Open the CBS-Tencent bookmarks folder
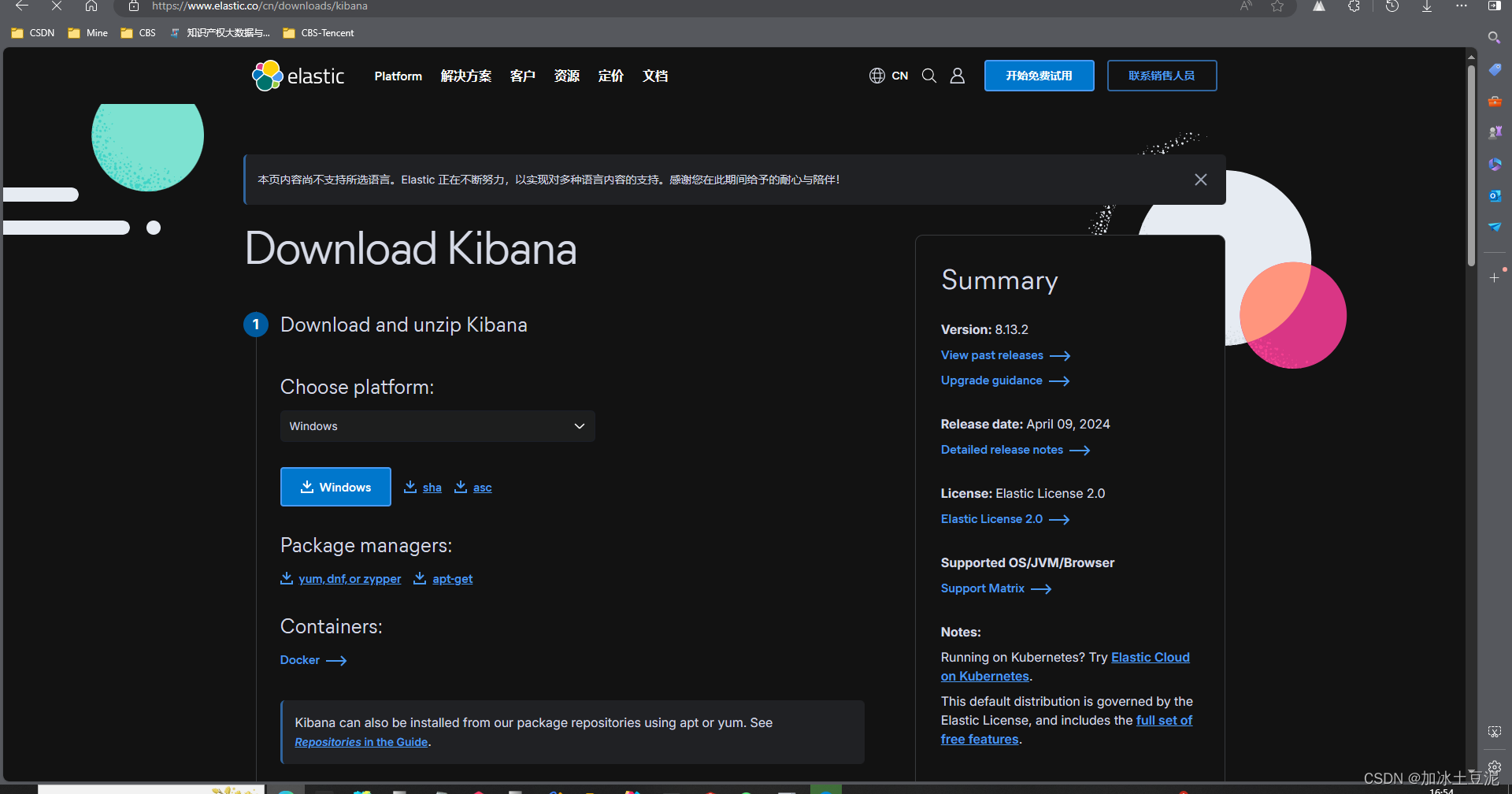Image resolution: width=1512 pixels, height=794 pixels. (x=319, y=33)
